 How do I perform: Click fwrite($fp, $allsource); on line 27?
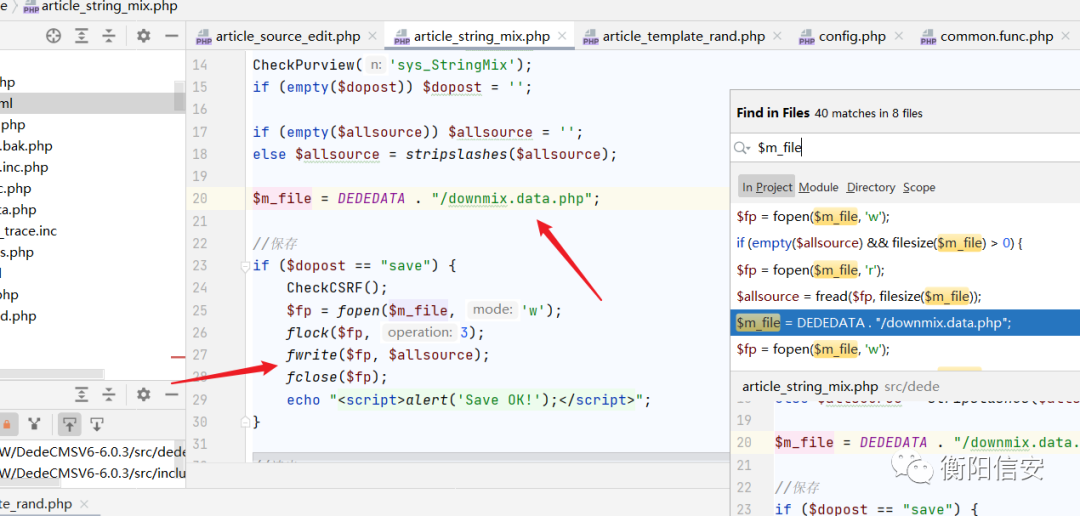(x=388, y=355)
